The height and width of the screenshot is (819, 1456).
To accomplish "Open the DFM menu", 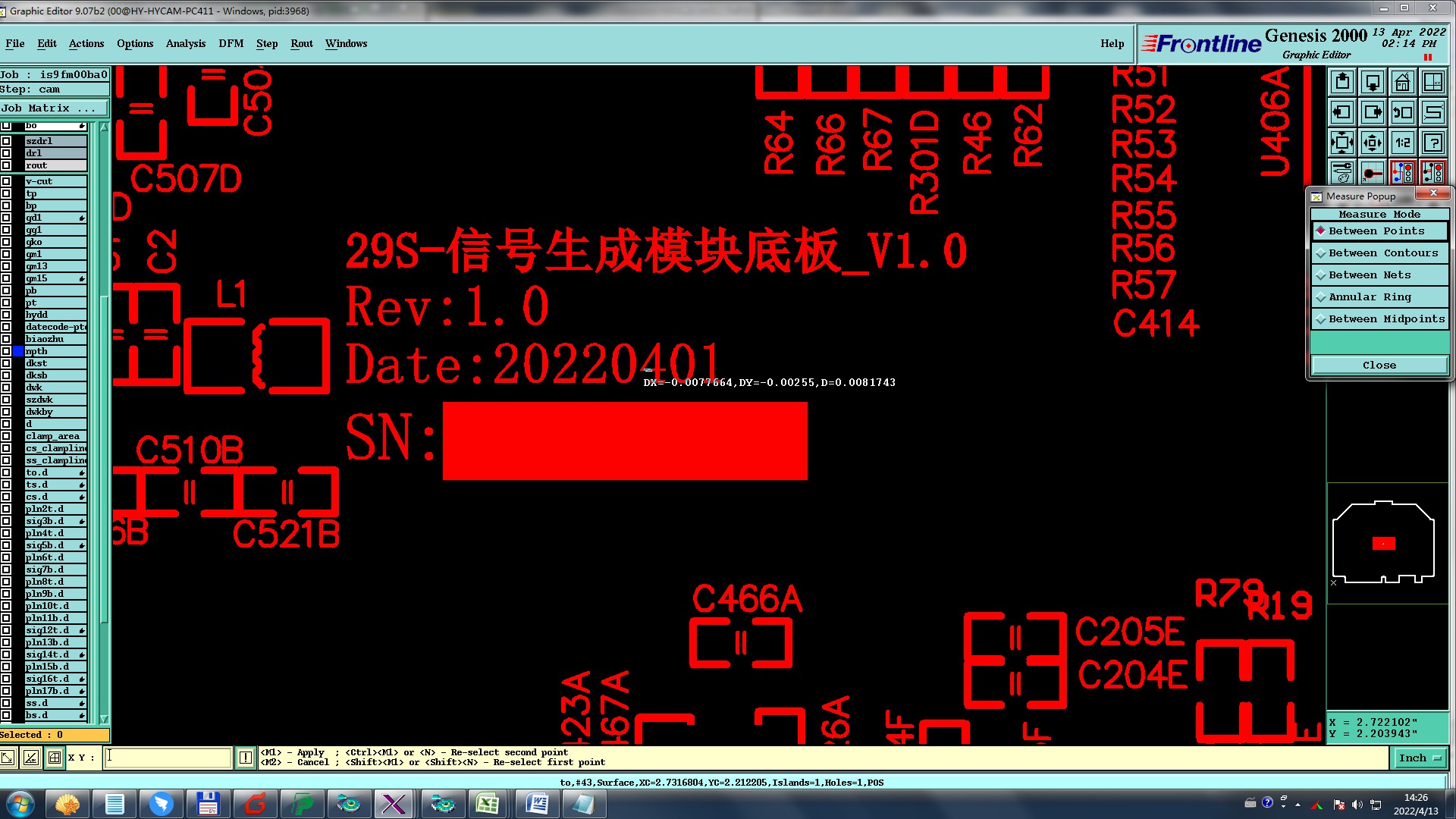I will tap(231, 43).
